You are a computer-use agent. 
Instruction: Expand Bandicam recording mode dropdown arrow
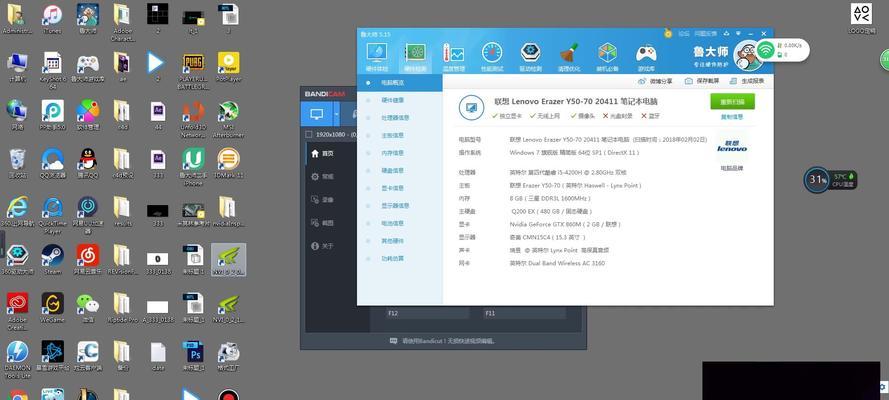click(x=337, y=114)
